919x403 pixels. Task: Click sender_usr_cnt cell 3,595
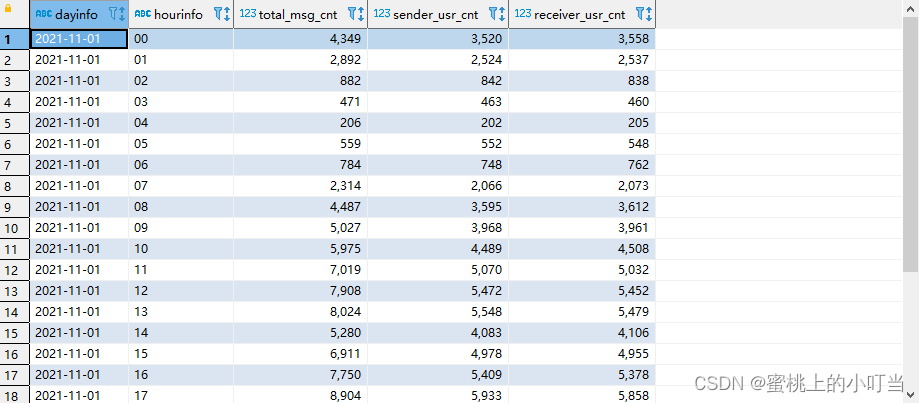[x=438, y=207]
